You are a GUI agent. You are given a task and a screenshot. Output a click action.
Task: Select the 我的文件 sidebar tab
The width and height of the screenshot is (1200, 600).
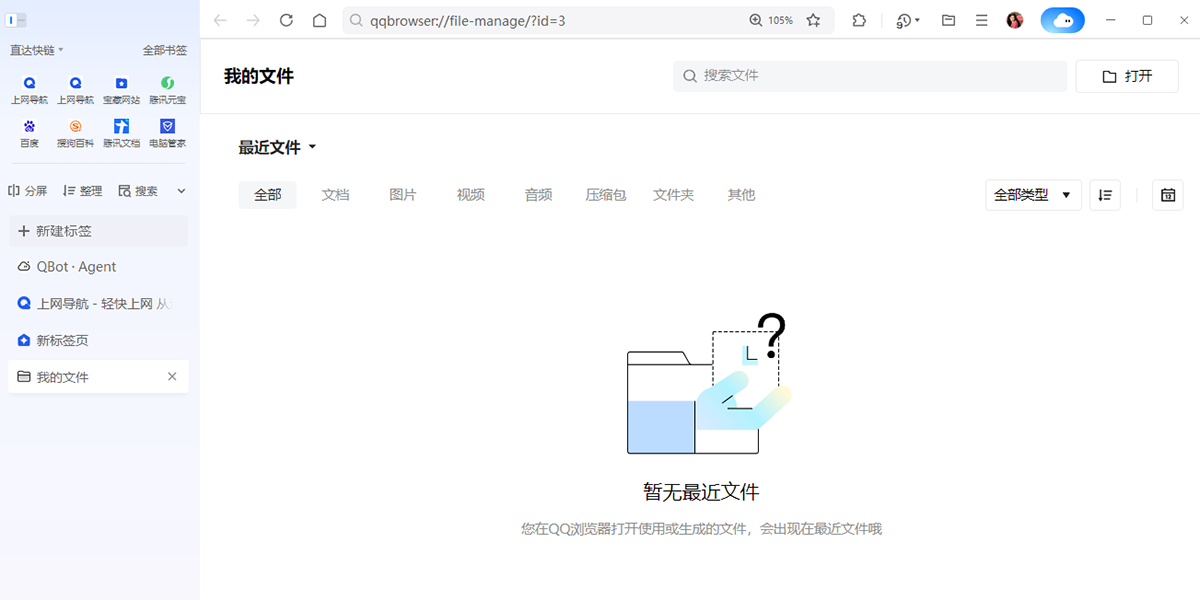pyautogui.click(x=98, y=377)
